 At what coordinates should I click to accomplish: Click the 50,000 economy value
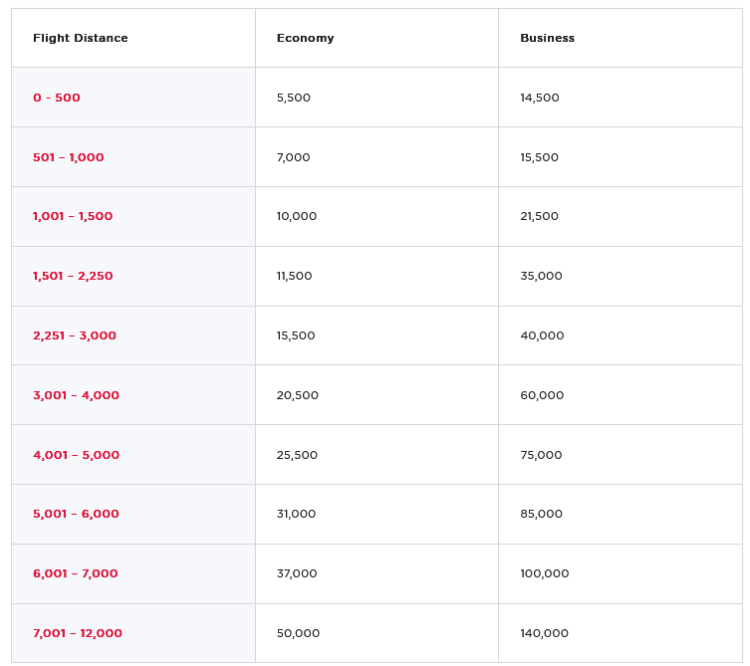click(298, 633)
